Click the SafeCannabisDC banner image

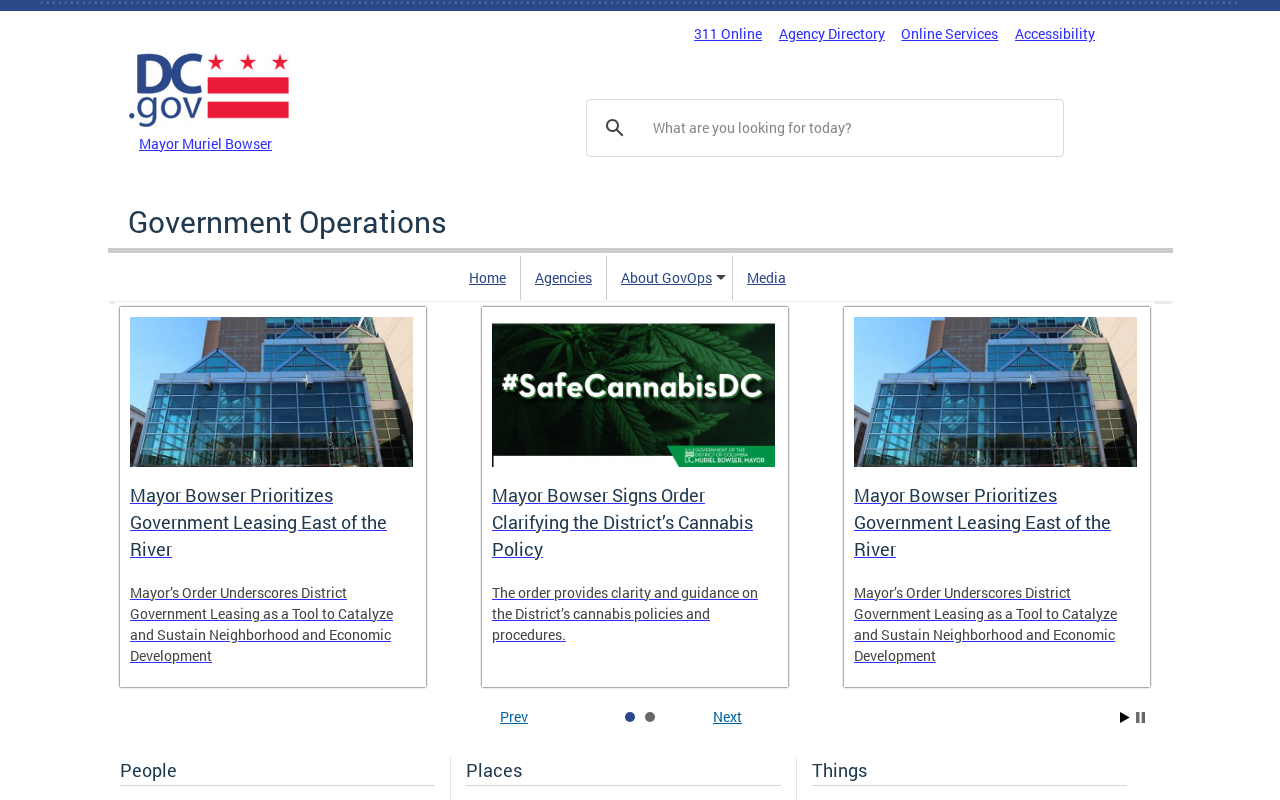pyautogui.click(x=633, y=394)
